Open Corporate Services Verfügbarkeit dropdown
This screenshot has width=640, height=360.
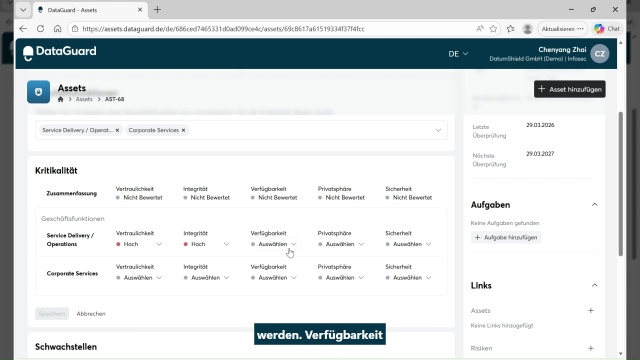click(274, 278)
